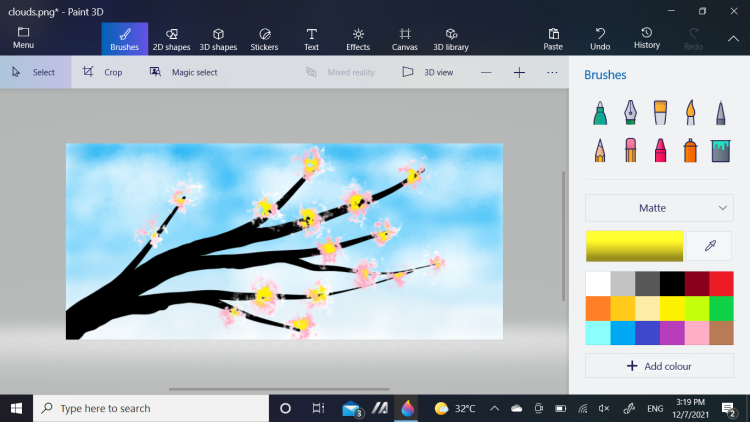
Task: Open the Canvas tab
Action: pyautogui.click(x=405, y=39)
